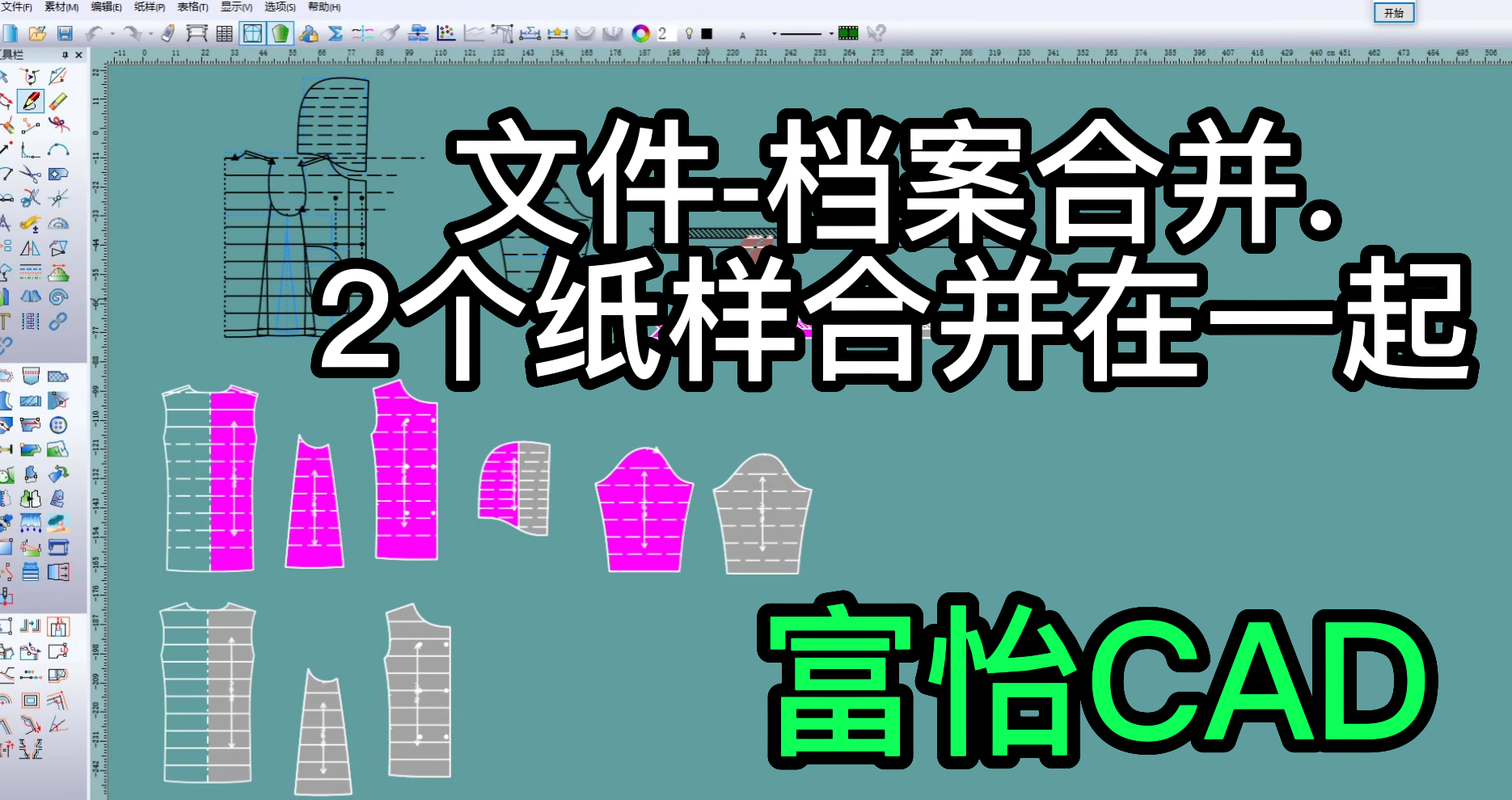The image size is (1512, 800).
Task: Open the 显示(V) menu
Action: tap(237, 6)
